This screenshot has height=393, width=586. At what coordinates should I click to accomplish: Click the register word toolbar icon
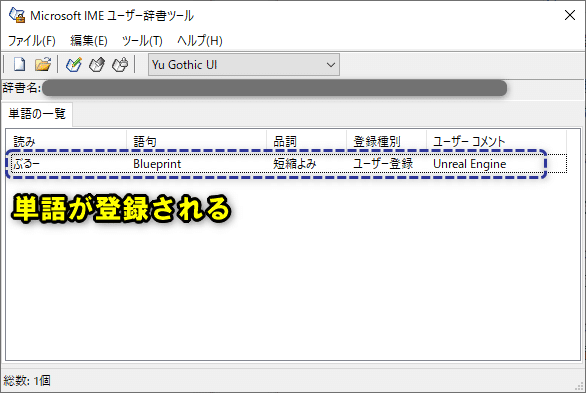[x=74, y=65]
